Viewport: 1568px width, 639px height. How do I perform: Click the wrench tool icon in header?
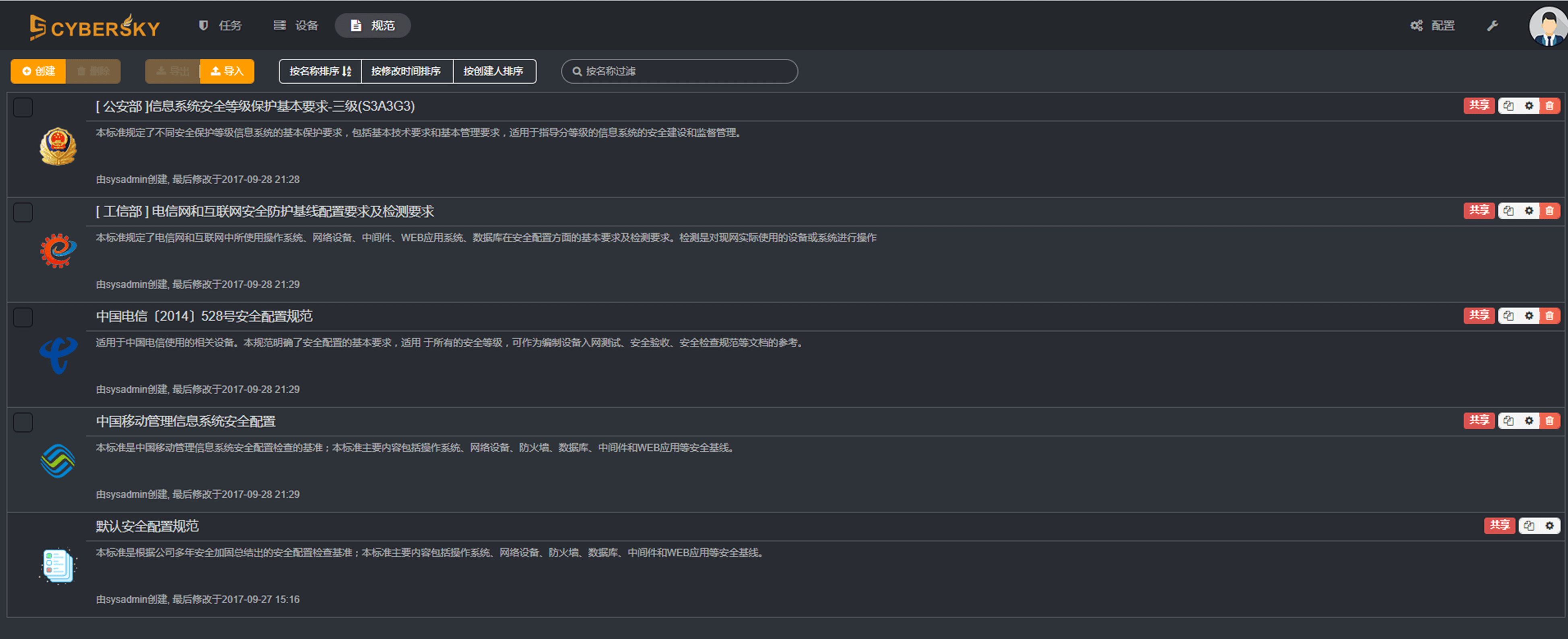click(1492, 26)
